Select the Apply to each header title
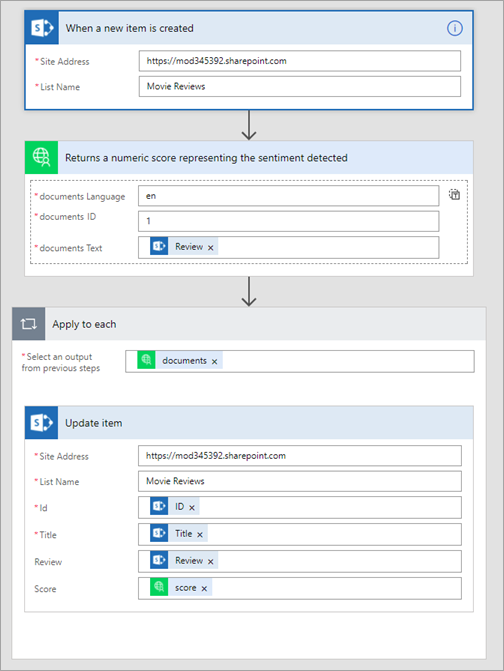This screenshot has height=671, width=504. point(84,324)
